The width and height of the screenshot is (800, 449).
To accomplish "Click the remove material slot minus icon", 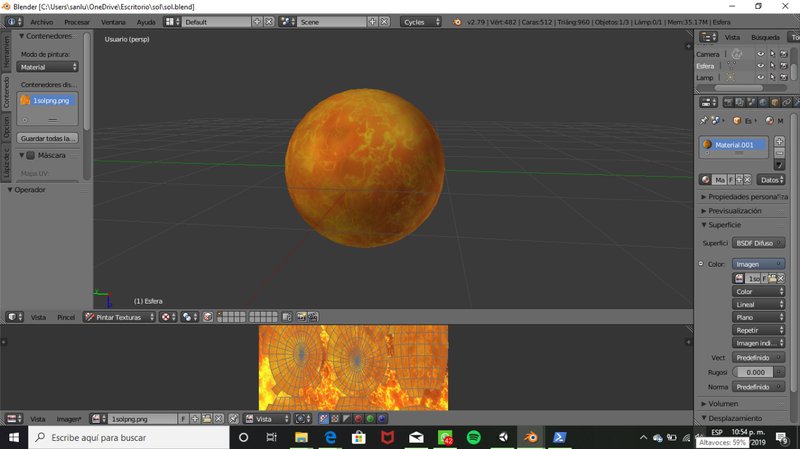I will pyautogui.click(x=779, y=153).
